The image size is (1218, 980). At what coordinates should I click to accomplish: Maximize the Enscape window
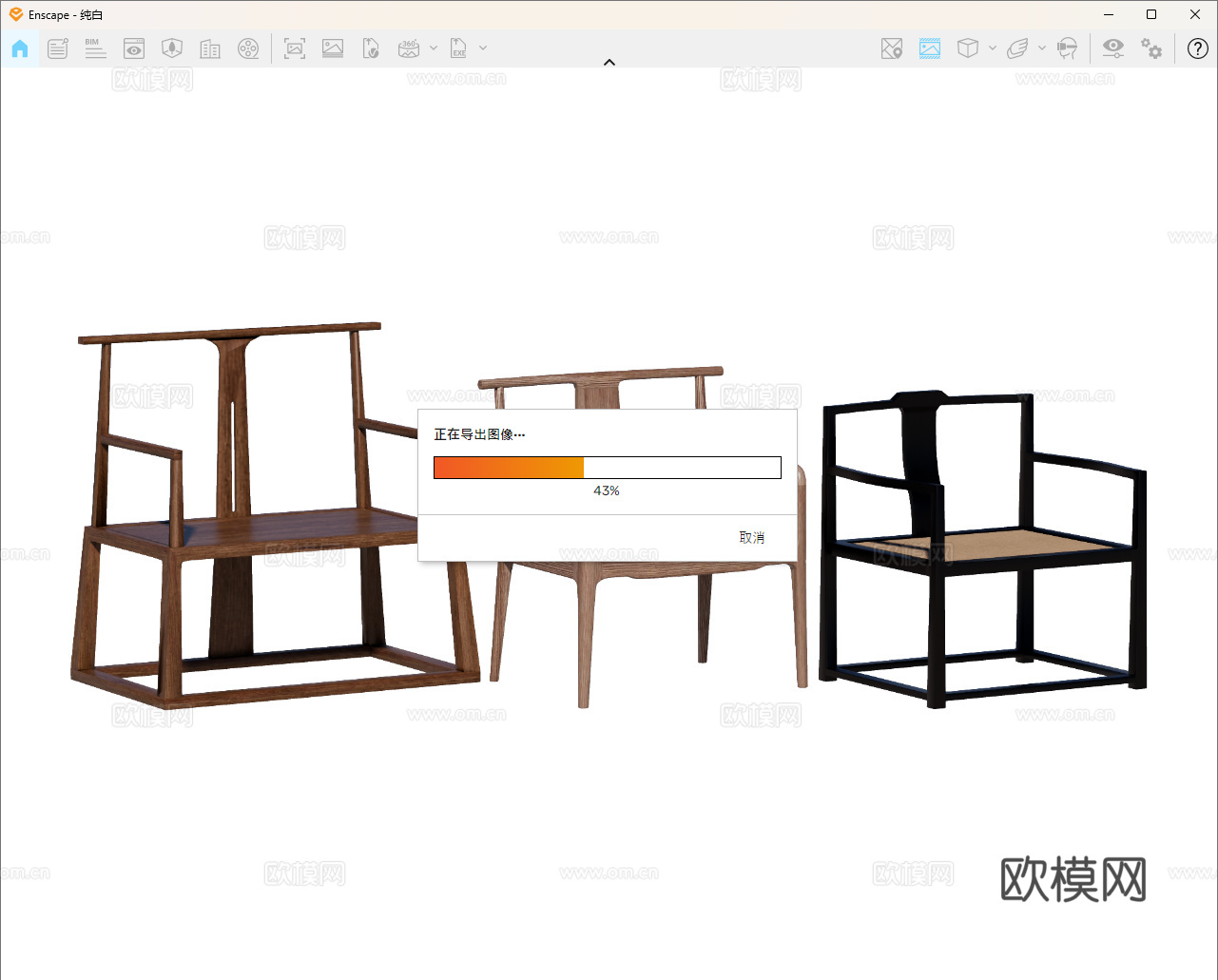(x=1151, y=14)
